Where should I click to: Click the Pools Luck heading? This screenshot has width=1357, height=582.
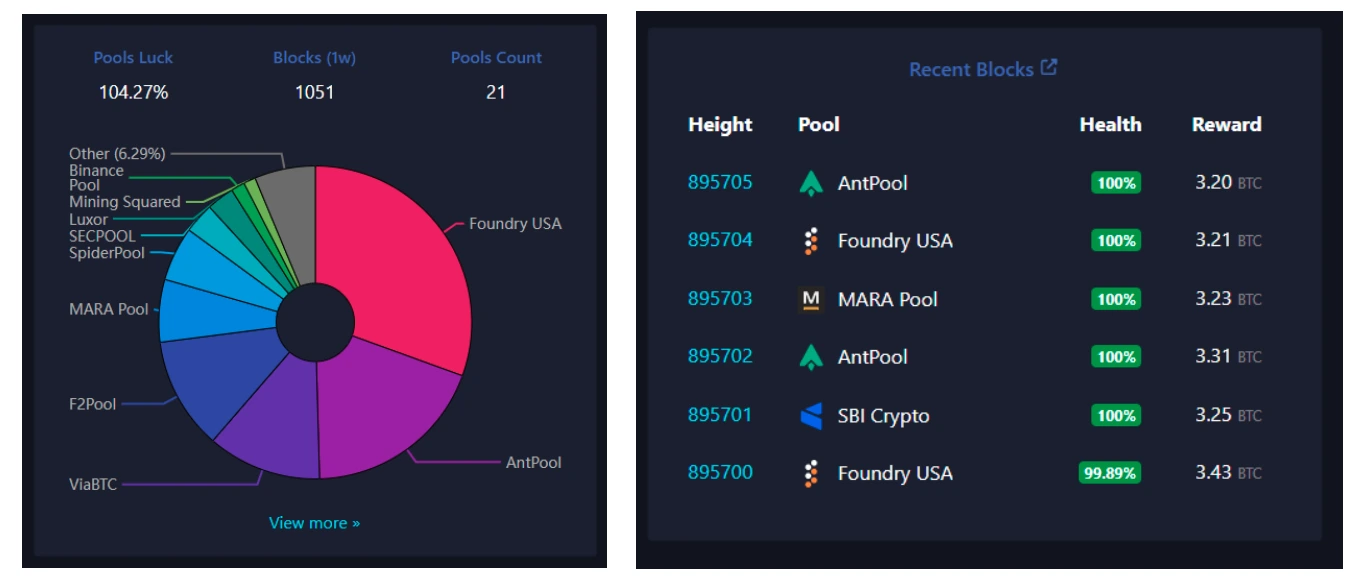pos(133,58)
